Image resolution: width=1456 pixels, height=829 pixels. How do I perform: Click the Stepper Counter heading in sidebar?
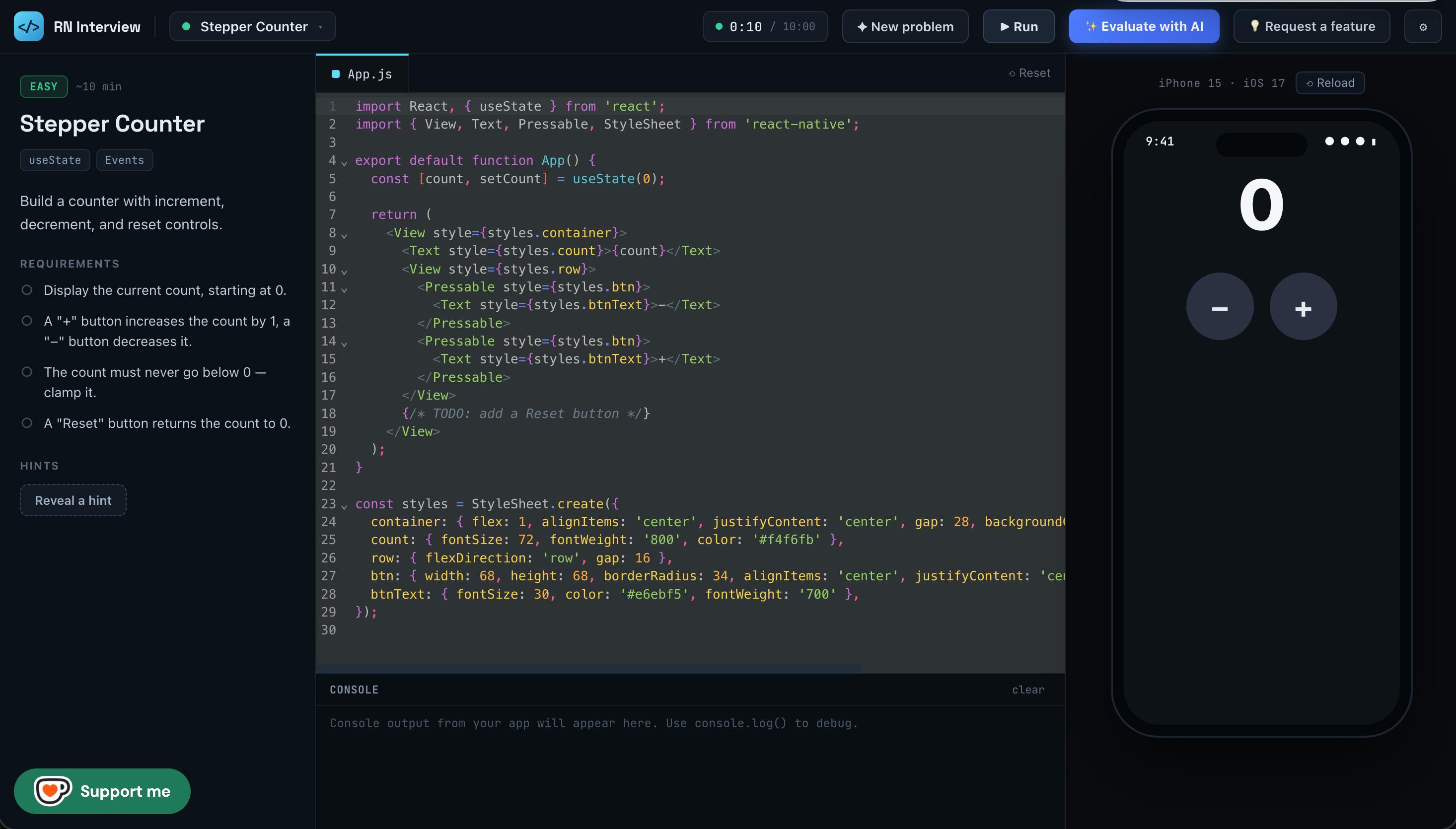[x=112, y=124]
